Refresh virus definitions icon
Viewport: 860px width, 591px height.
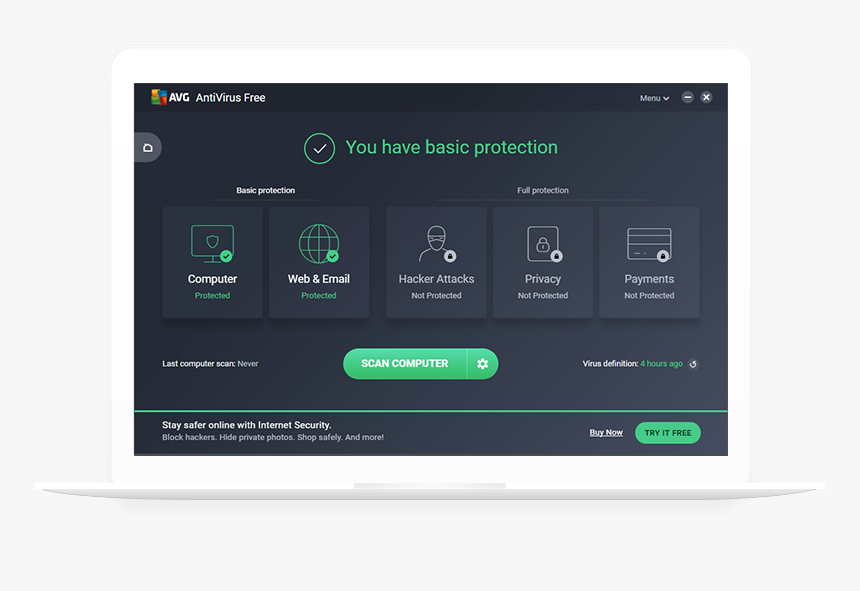pos(693,364)
